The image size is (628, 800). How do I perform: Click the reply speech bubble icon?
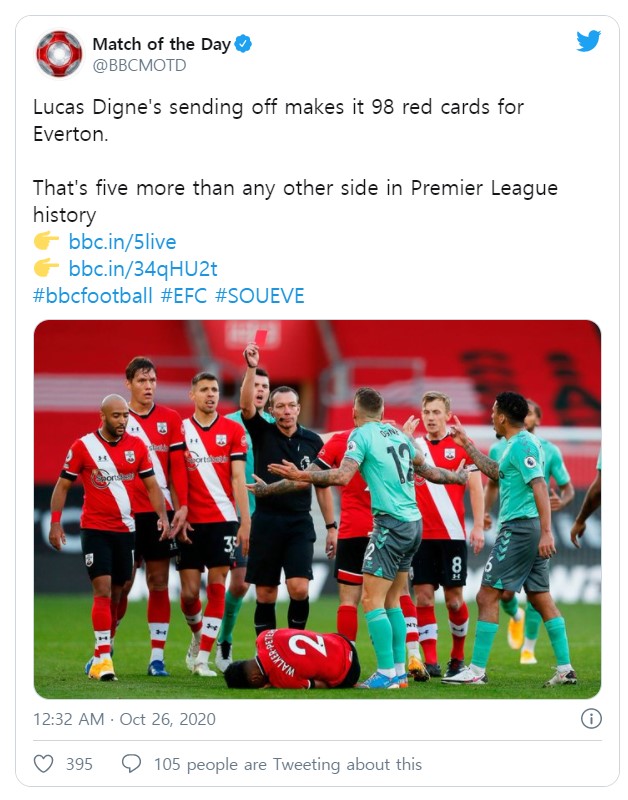132,764
